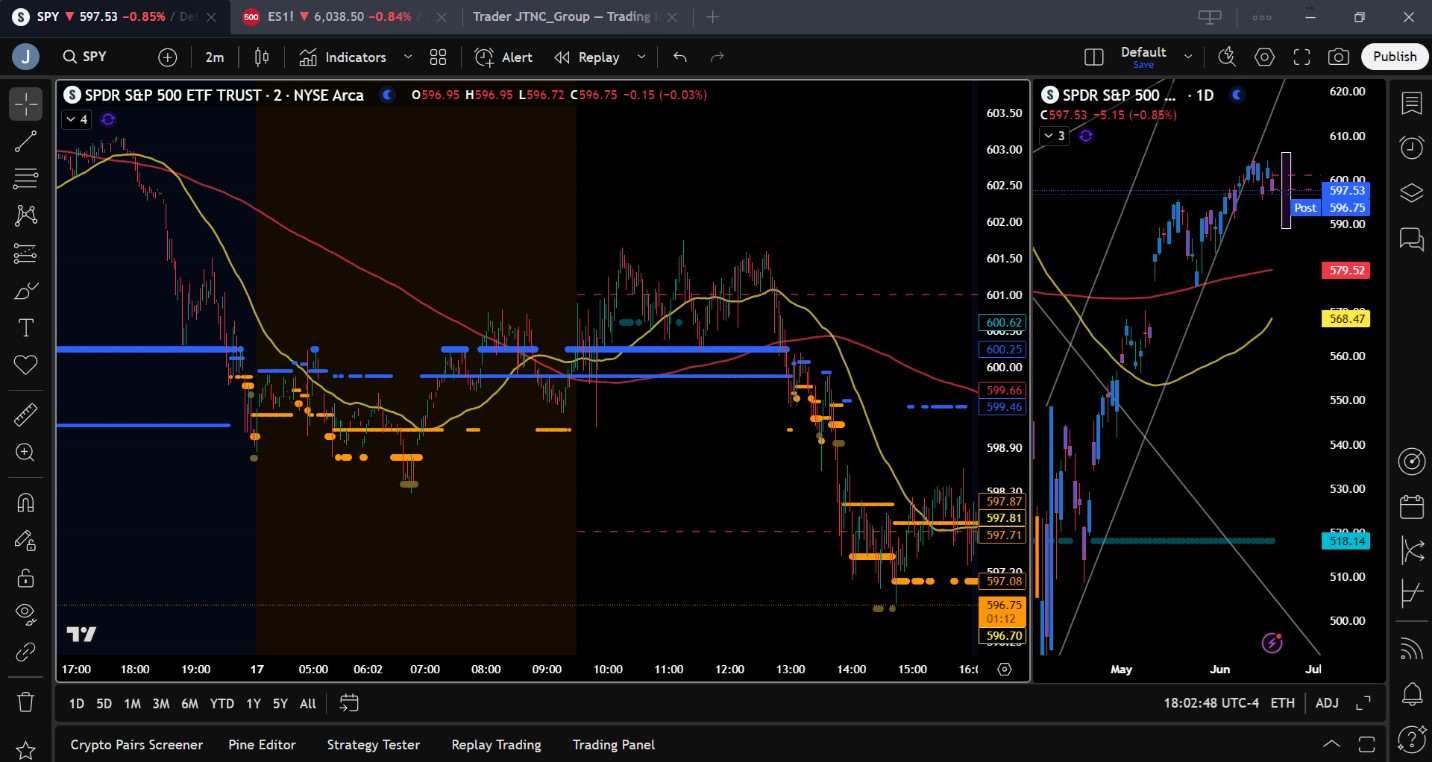The image size is (1432, 762).
Task: Toggle lock all drawings
Action: point(26,578)
